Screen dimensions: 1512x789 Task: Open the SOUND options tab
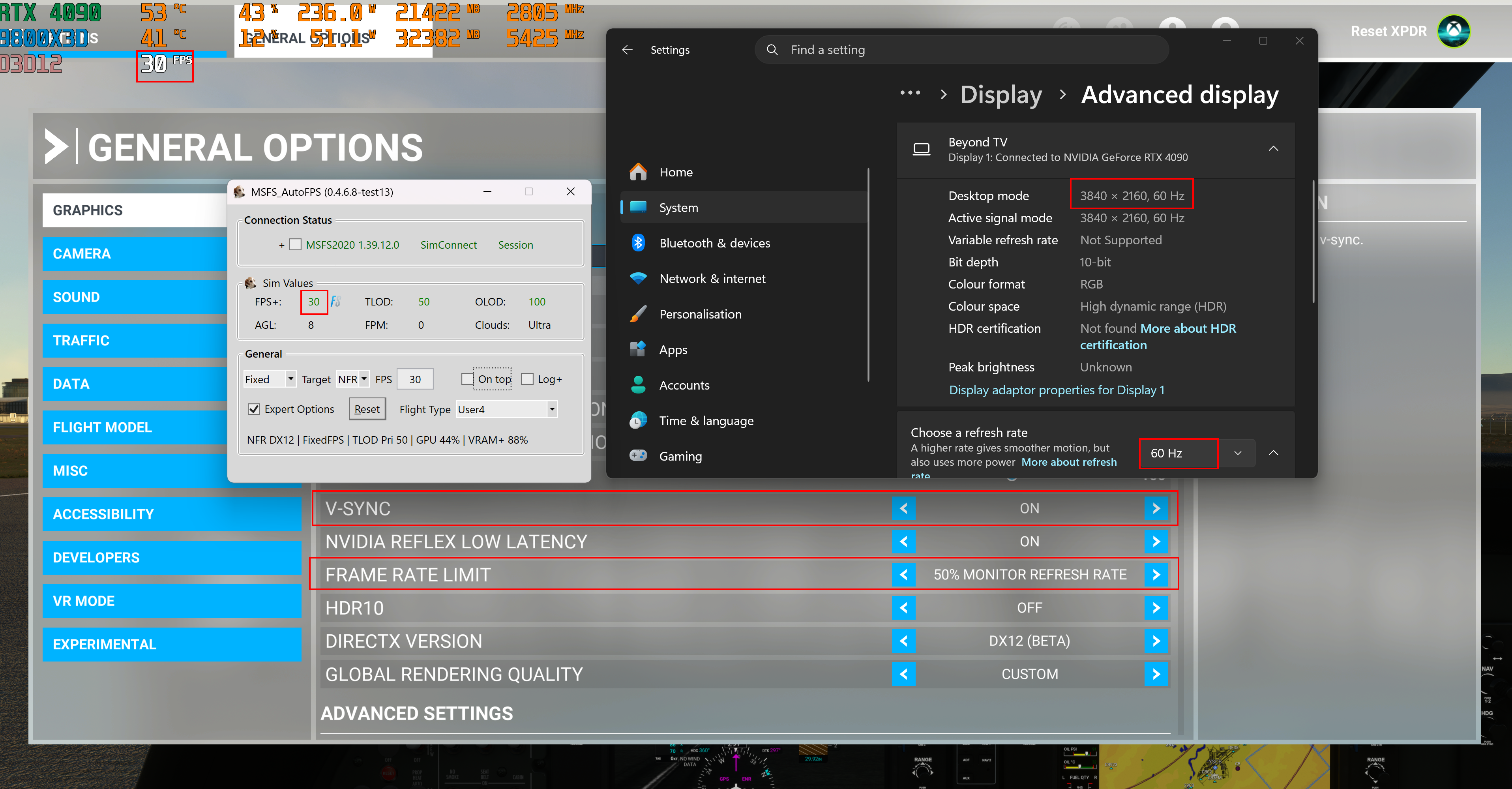point(135,297)
